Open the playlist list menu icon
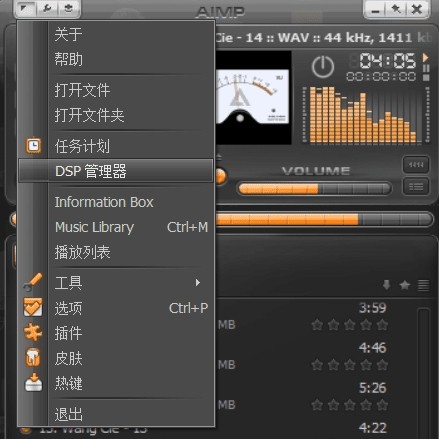 point(423,285)
